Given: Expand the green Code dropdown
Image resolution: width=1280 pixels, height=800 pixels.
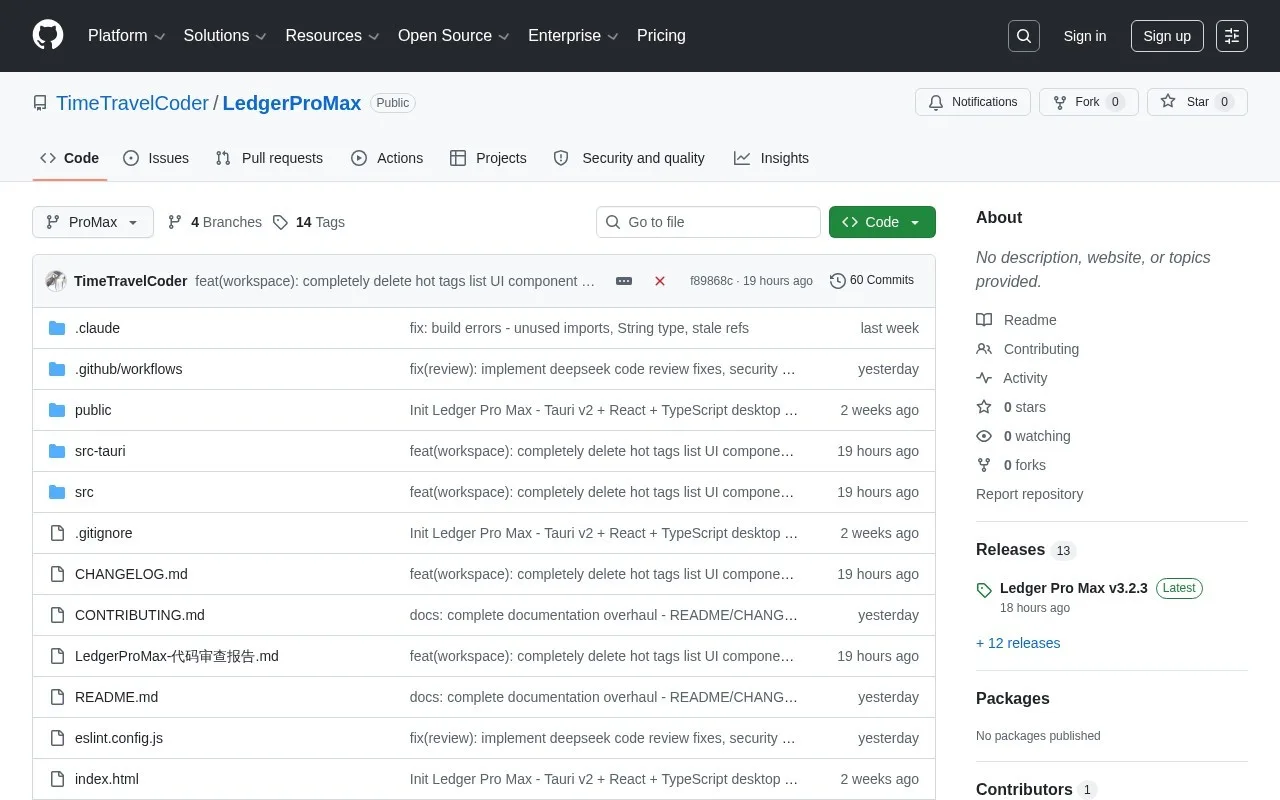Looking at the screenshot, I should coord(882,222).
